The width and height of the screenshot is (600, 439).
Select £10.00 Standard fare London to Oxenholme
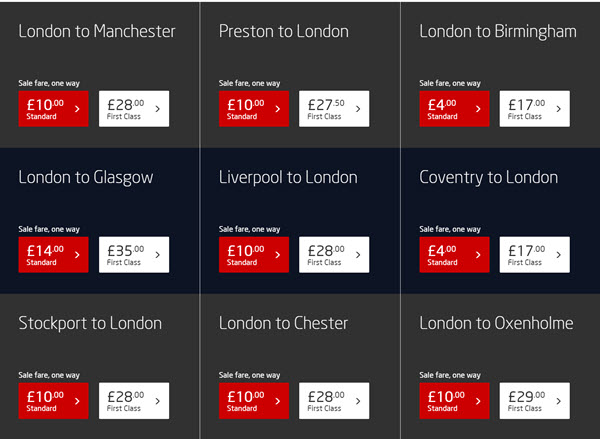(454, 401)
